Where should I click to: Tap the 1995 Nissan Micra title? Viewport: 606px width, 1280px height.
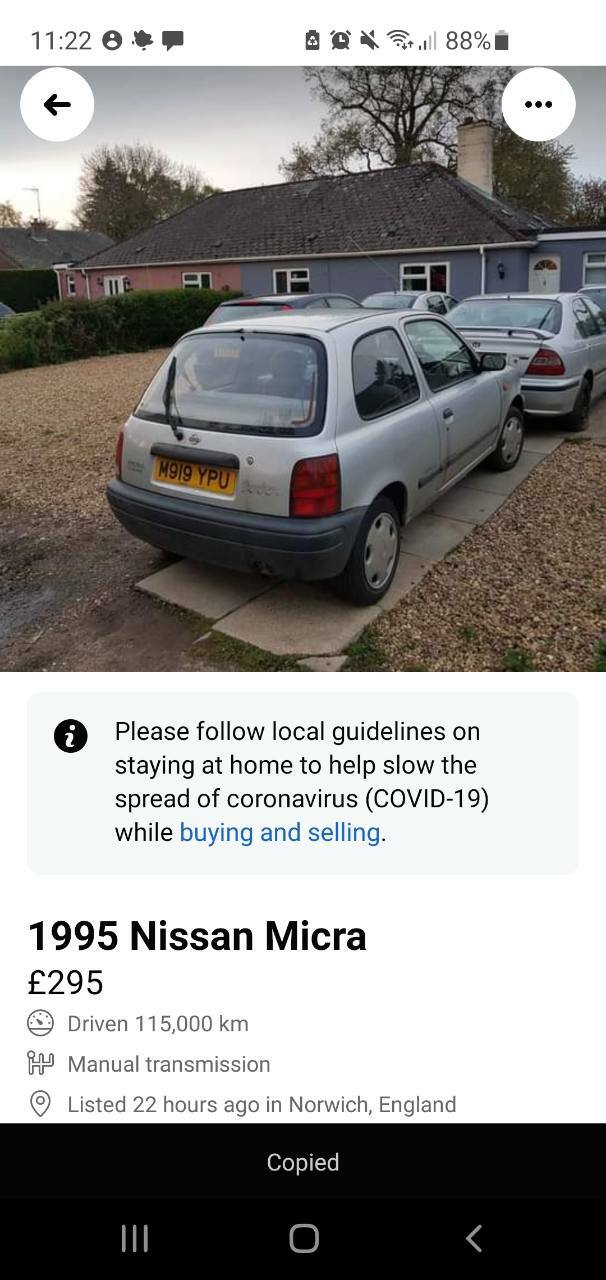pyautogui.click(x=197, y=936)
